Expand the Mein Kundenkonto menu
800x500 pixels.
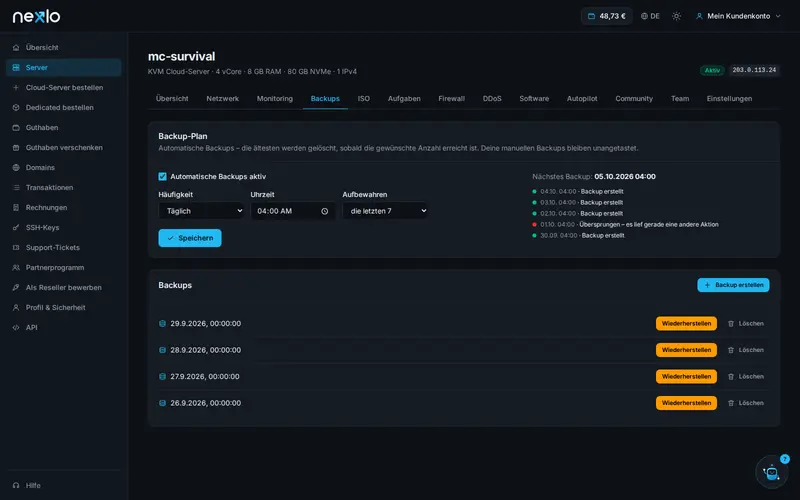(738, 16)
